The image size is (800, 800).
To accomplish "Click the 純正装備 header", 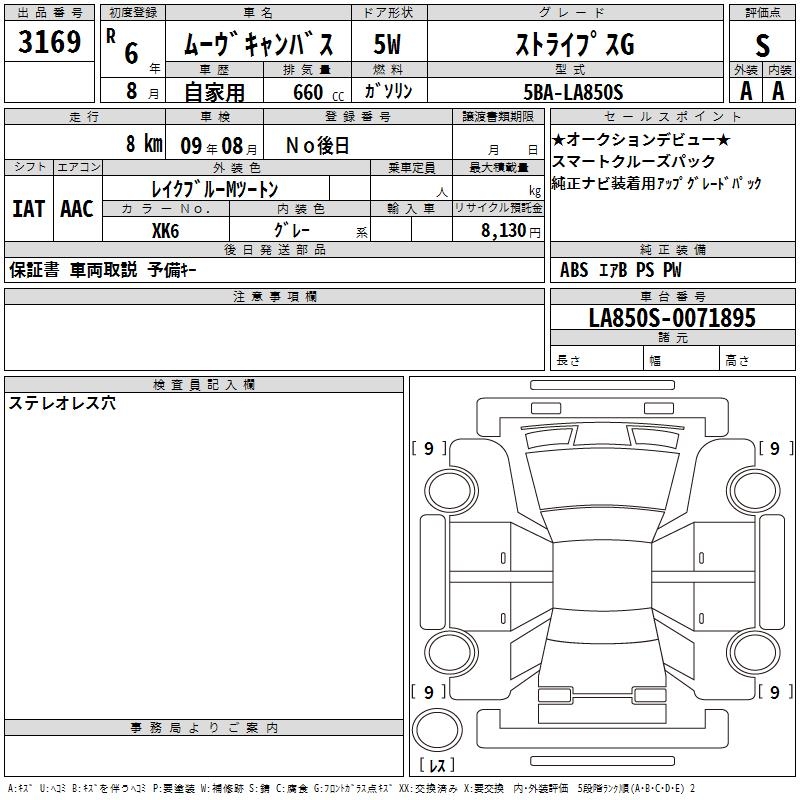I will click(672, 249).
